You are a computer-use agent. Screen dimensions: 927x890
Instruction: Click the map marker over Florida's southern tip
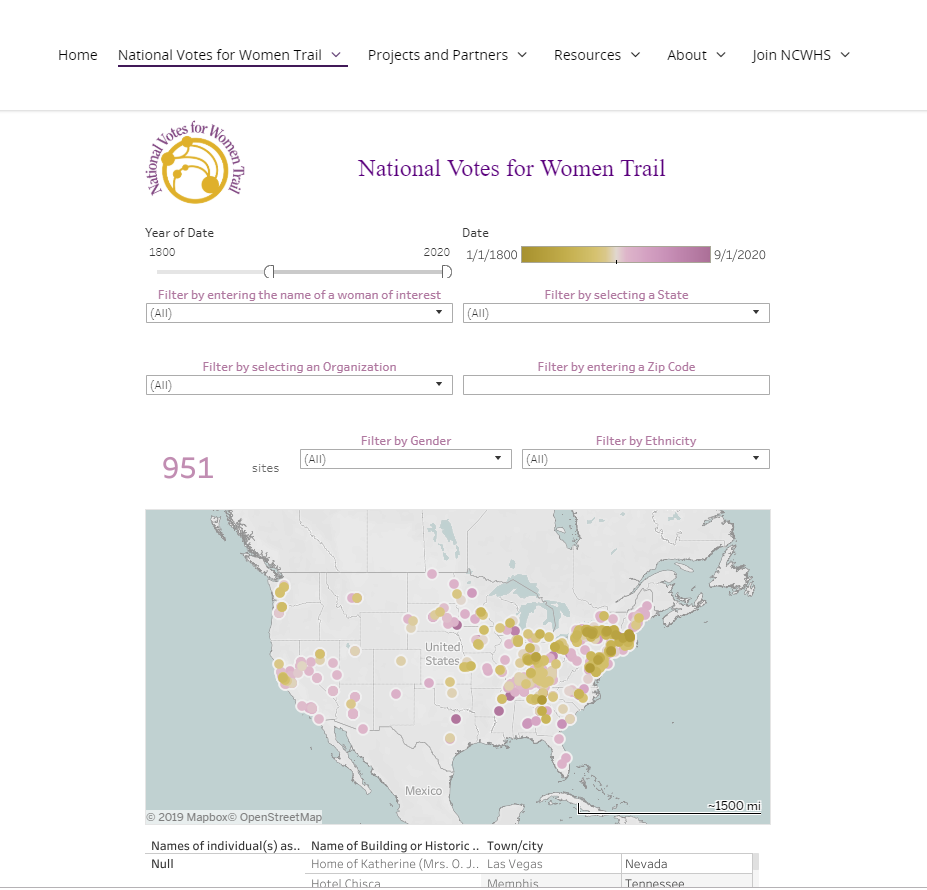(562, 764)
